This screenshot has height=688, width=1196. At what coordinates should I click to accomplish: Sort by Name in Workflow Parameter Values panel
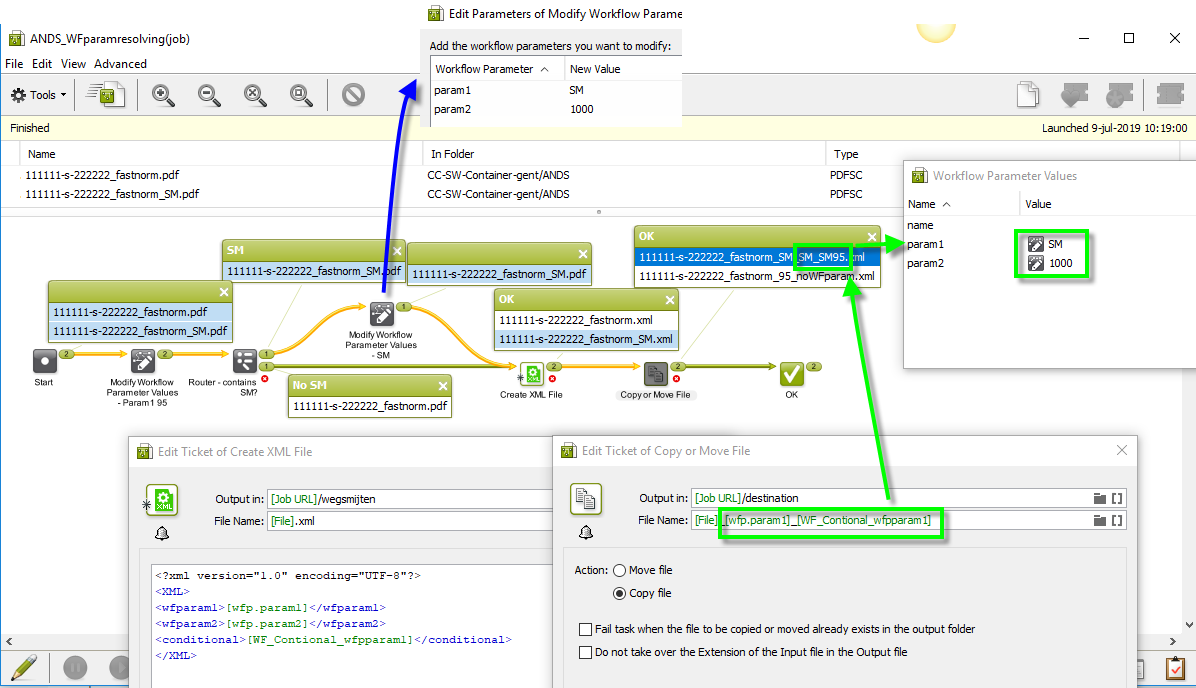click(x=922, y=203)
